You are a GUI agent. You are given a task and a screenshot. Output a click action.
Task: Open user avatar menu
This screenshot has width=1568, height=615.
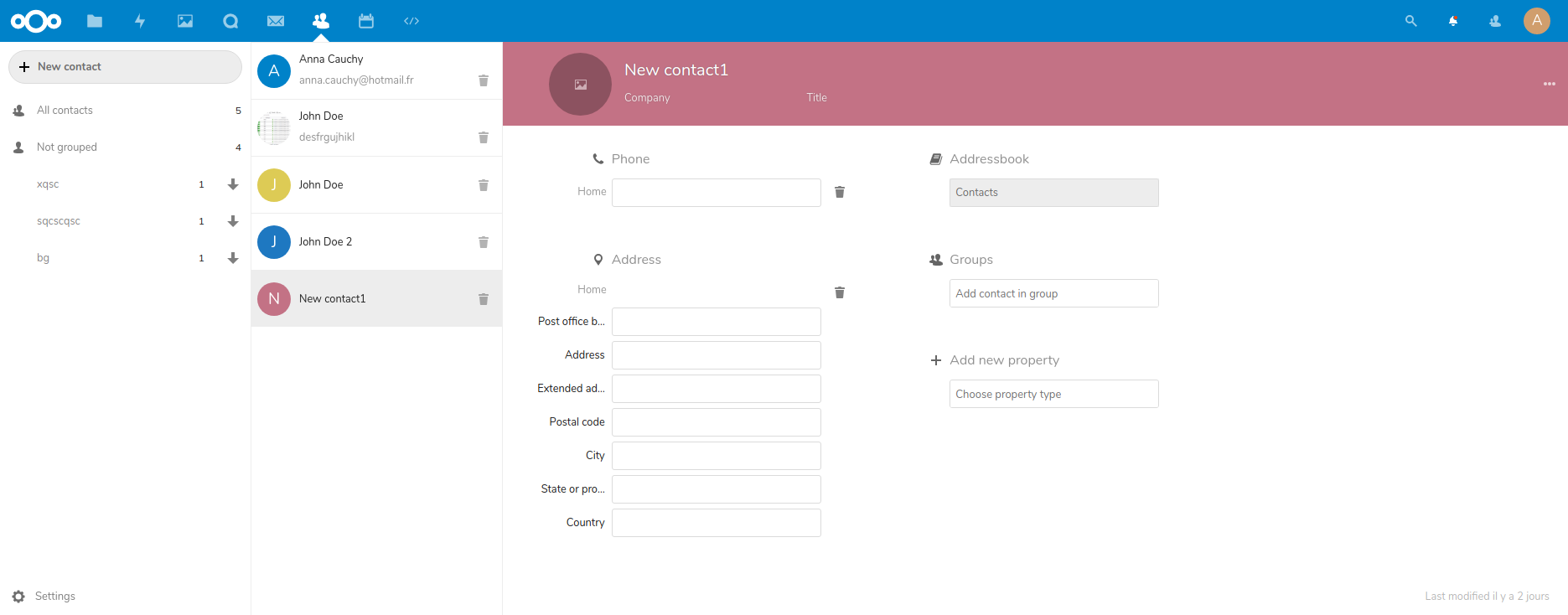tap(1537, 21)
